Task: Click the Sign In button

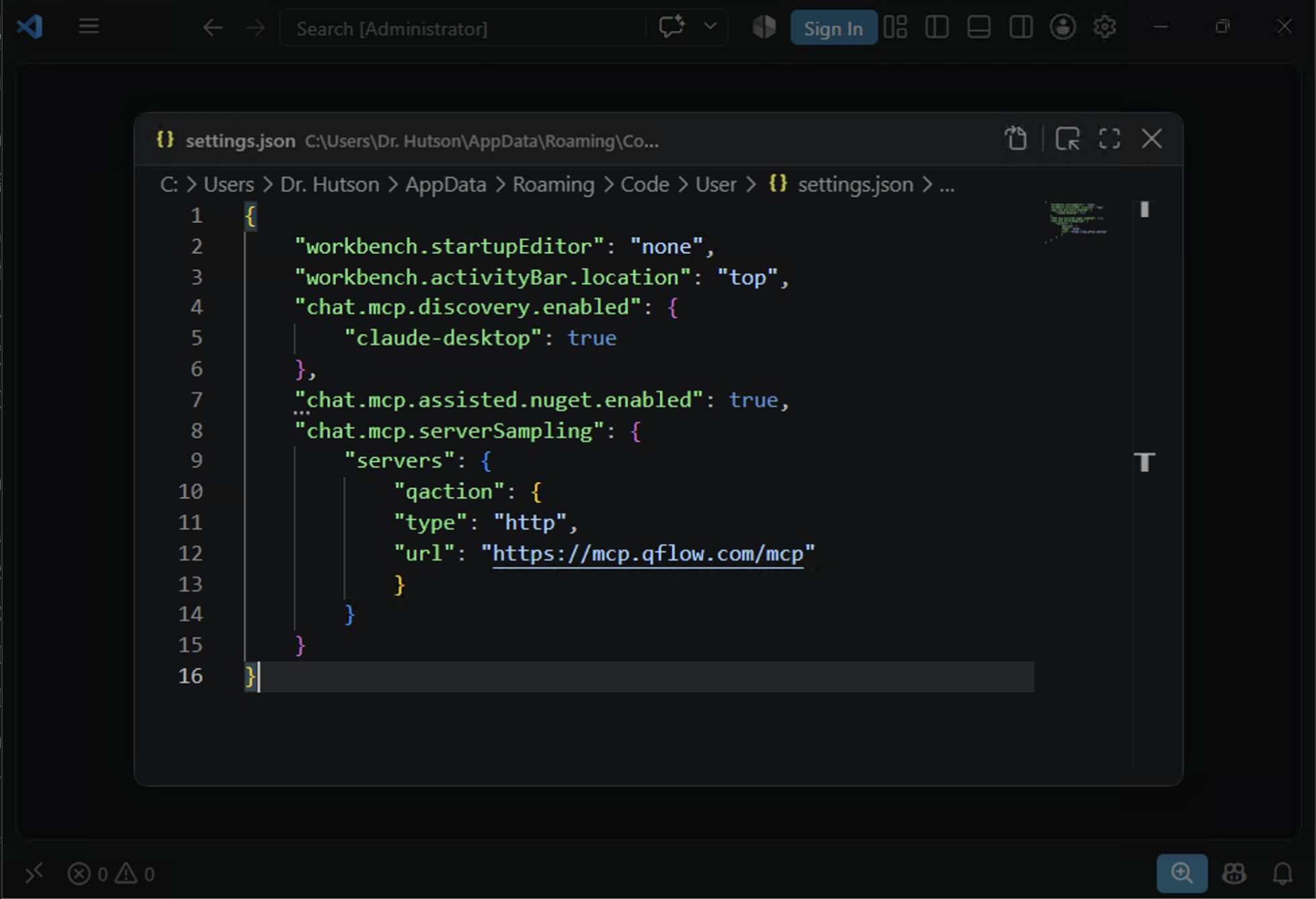Action: [833, 28]
